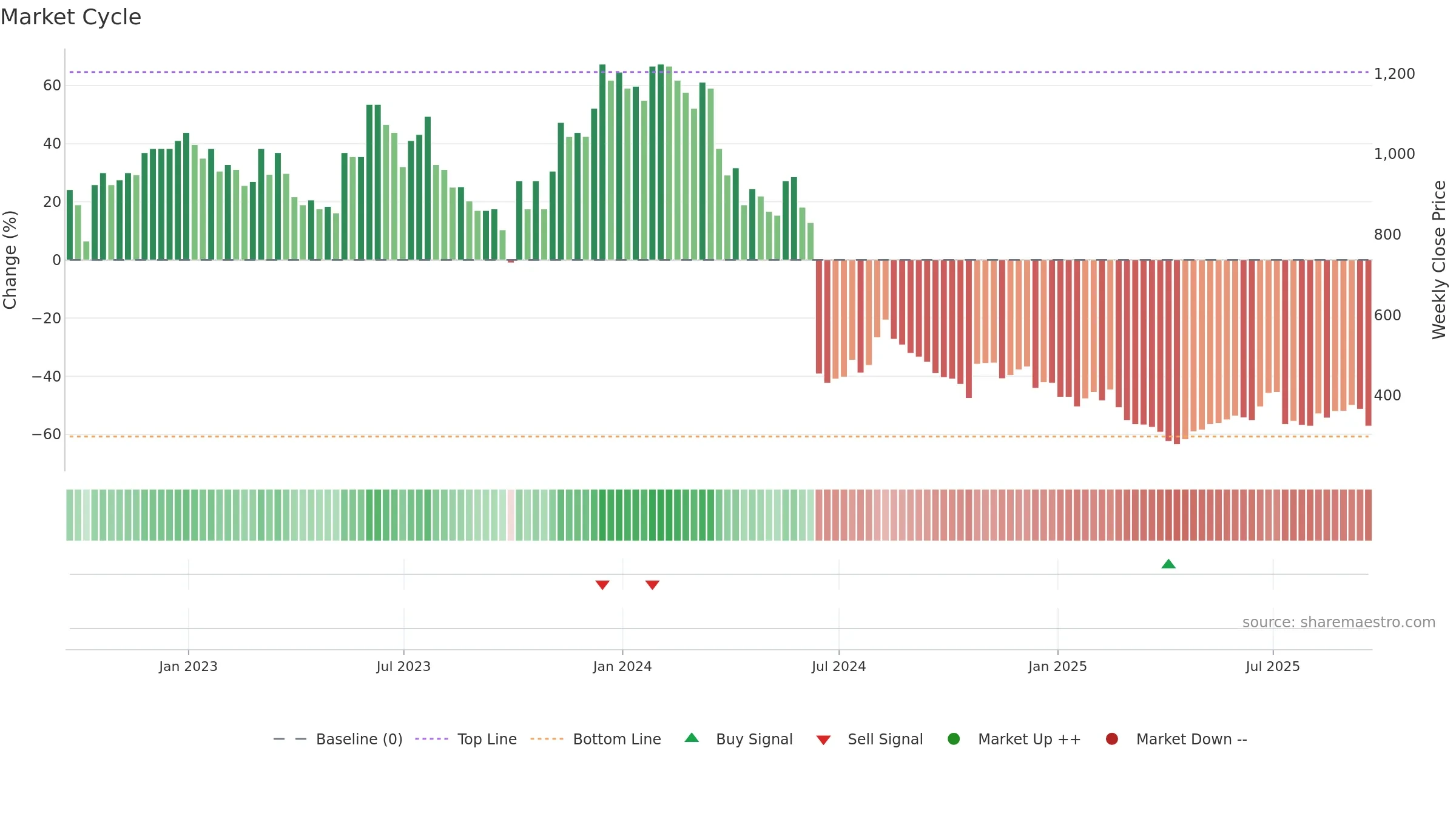
Task: Click the green buy signal triangle marker
Action: (x=1168, y=564)
